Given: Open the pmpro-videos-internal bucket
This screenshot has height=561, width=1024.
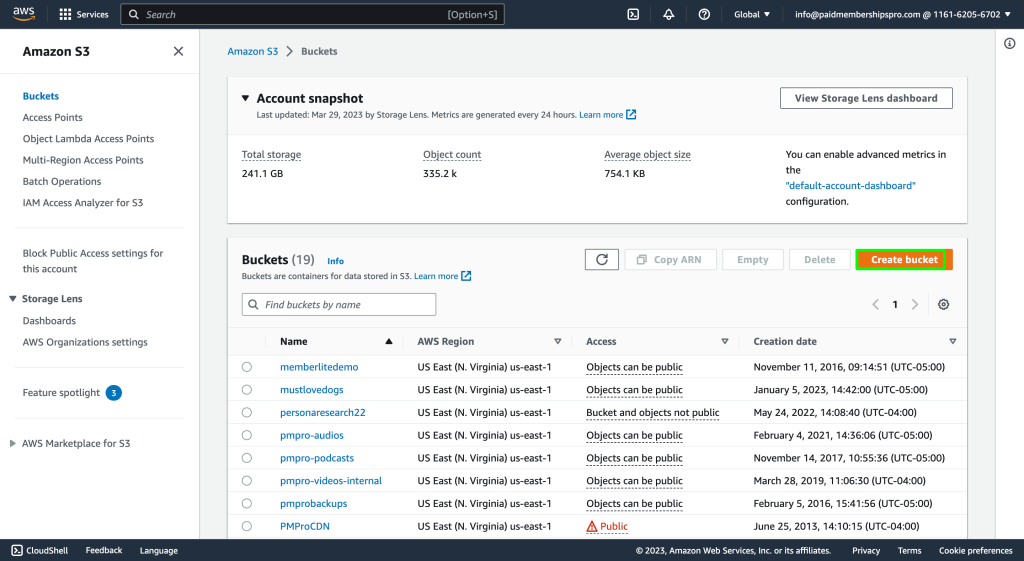Looking at the screenshot, I should click(330, 481).
